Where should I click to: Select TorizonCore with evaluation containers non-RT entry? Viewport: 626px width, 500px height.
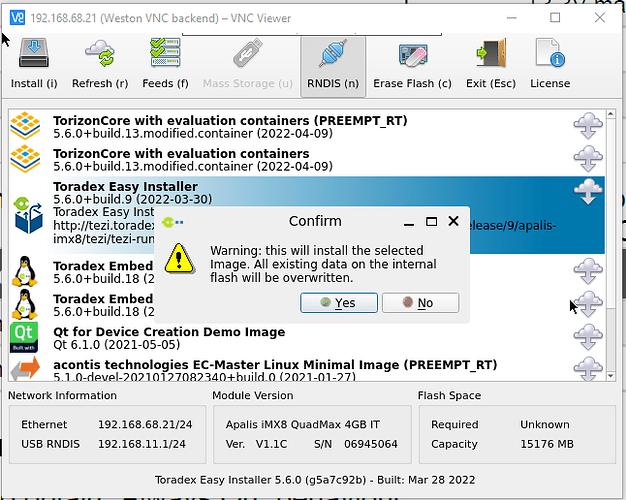pyautogui.click(x=306, y=159)
